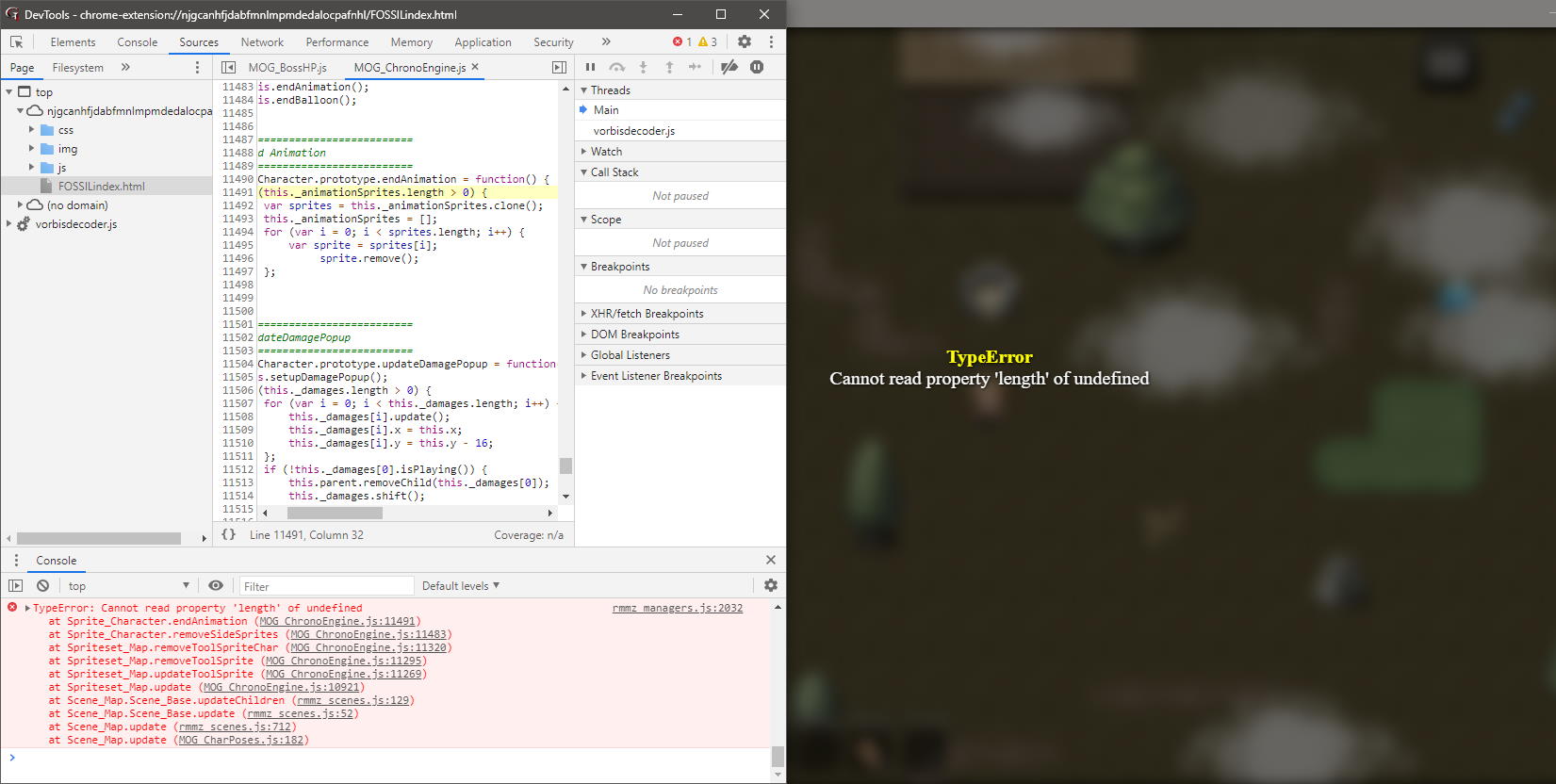Click the Step debugger button
This screenshot has width=1556, height=784.
[696, 67]
